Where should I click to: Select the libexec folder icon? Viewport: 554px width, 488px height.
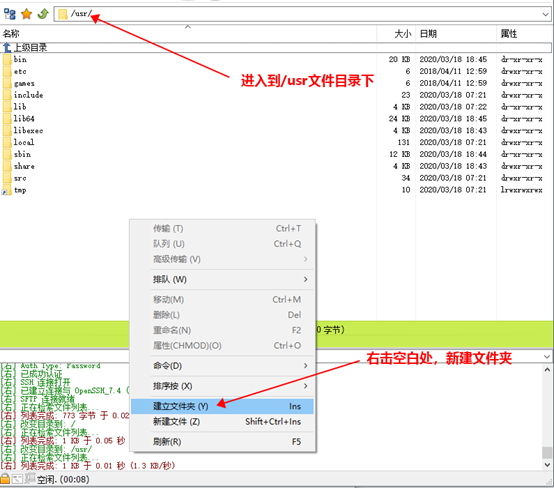tap(7, 130)
